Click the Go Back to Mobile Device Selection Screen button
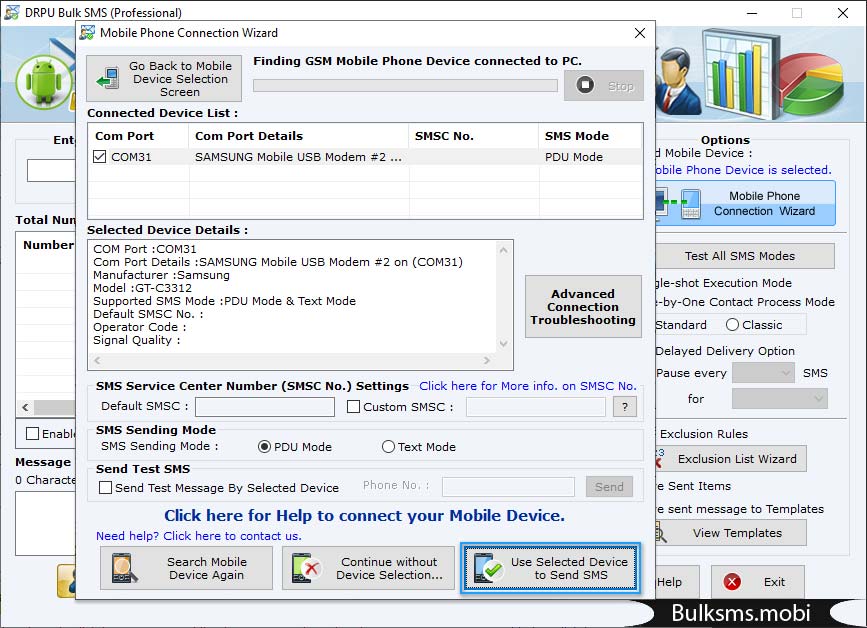Viewport: 867px width, 628px height. 164,78
